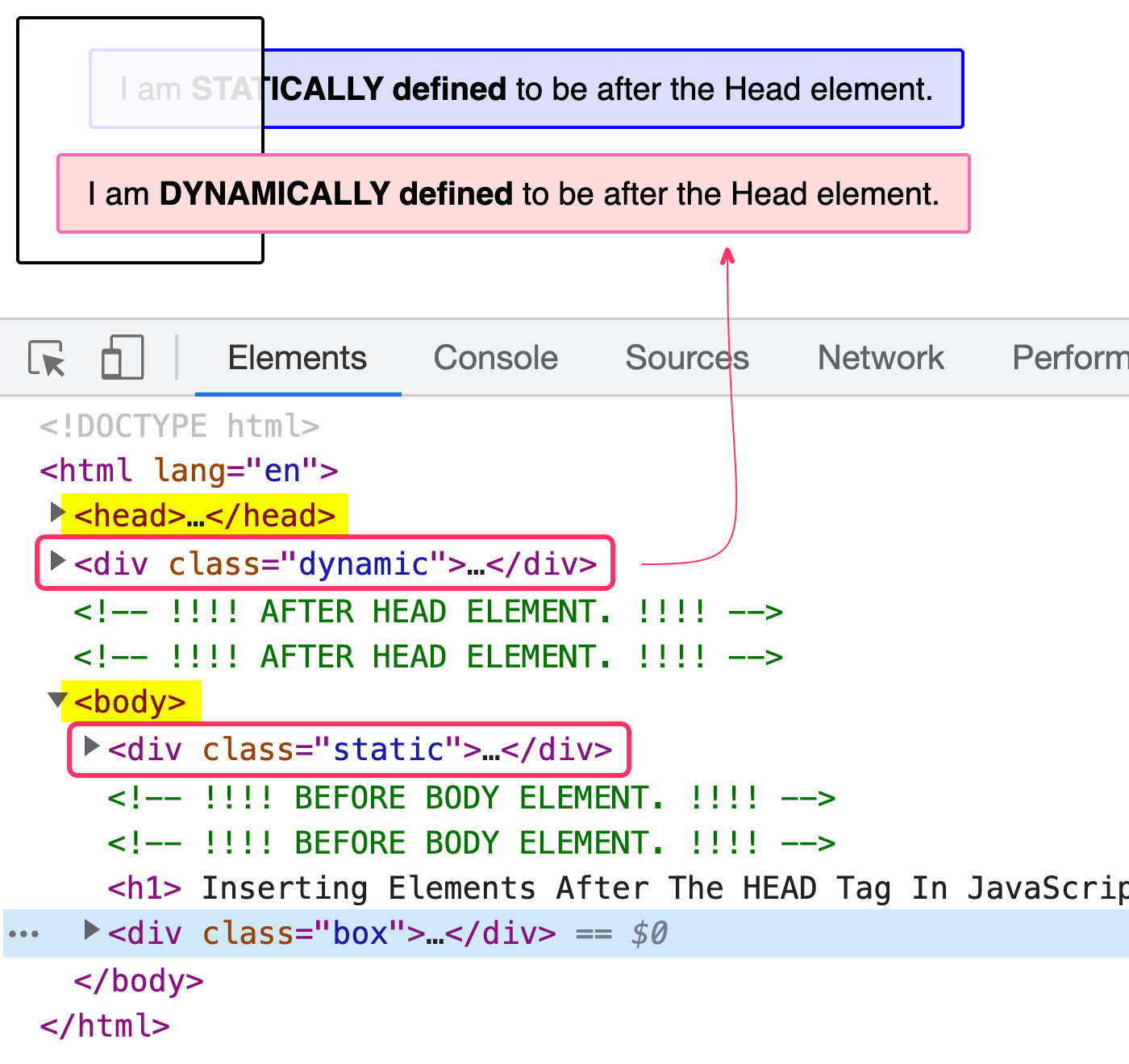1129x1064 pixels.
Task: Expand the div with class static
Action: pos(90,747)
